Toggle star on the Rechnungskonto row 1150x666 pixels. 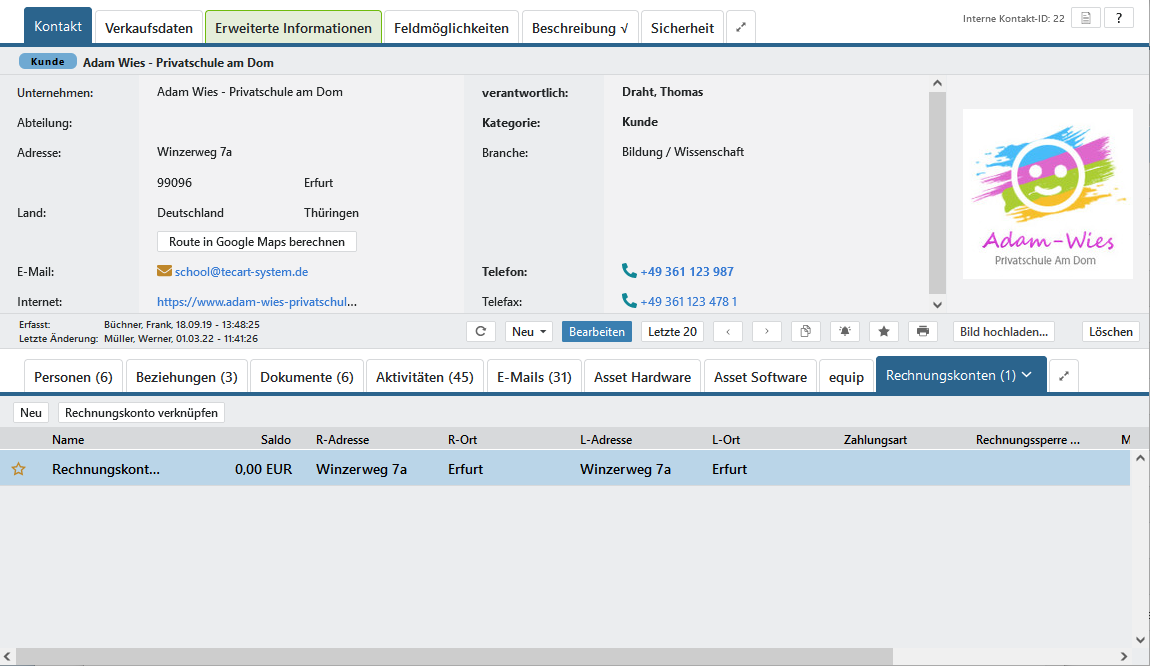(x=18, y=469)
